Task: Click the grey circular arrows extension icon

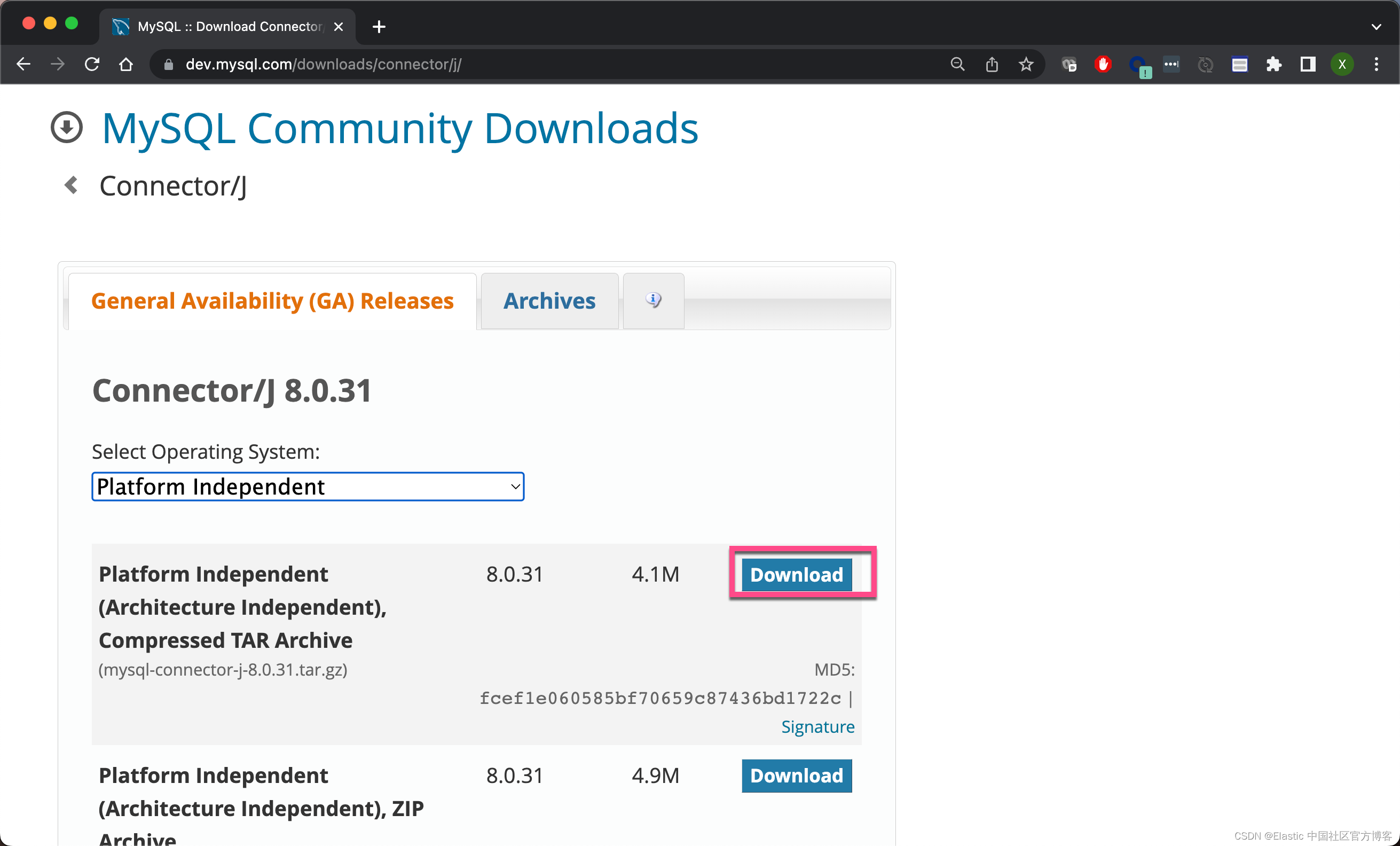Action: [1205, 65]
